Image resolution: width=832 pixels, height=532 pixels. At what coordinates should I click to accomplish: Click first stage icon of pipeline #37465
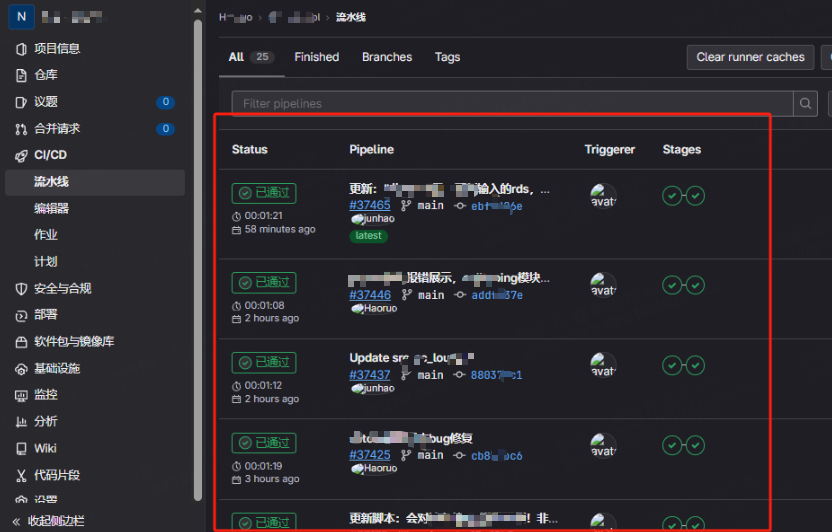(672, 196)
